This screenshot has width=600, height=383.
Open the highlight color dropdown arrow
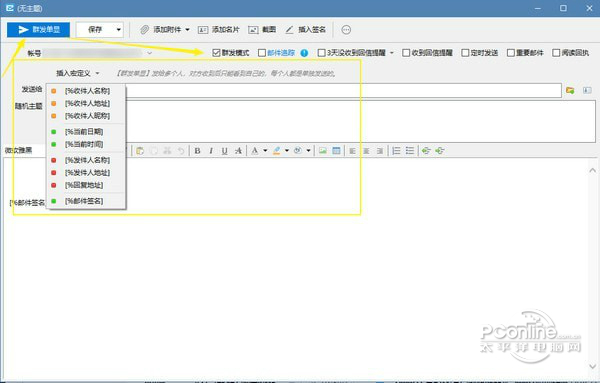(x=287, y=151)
